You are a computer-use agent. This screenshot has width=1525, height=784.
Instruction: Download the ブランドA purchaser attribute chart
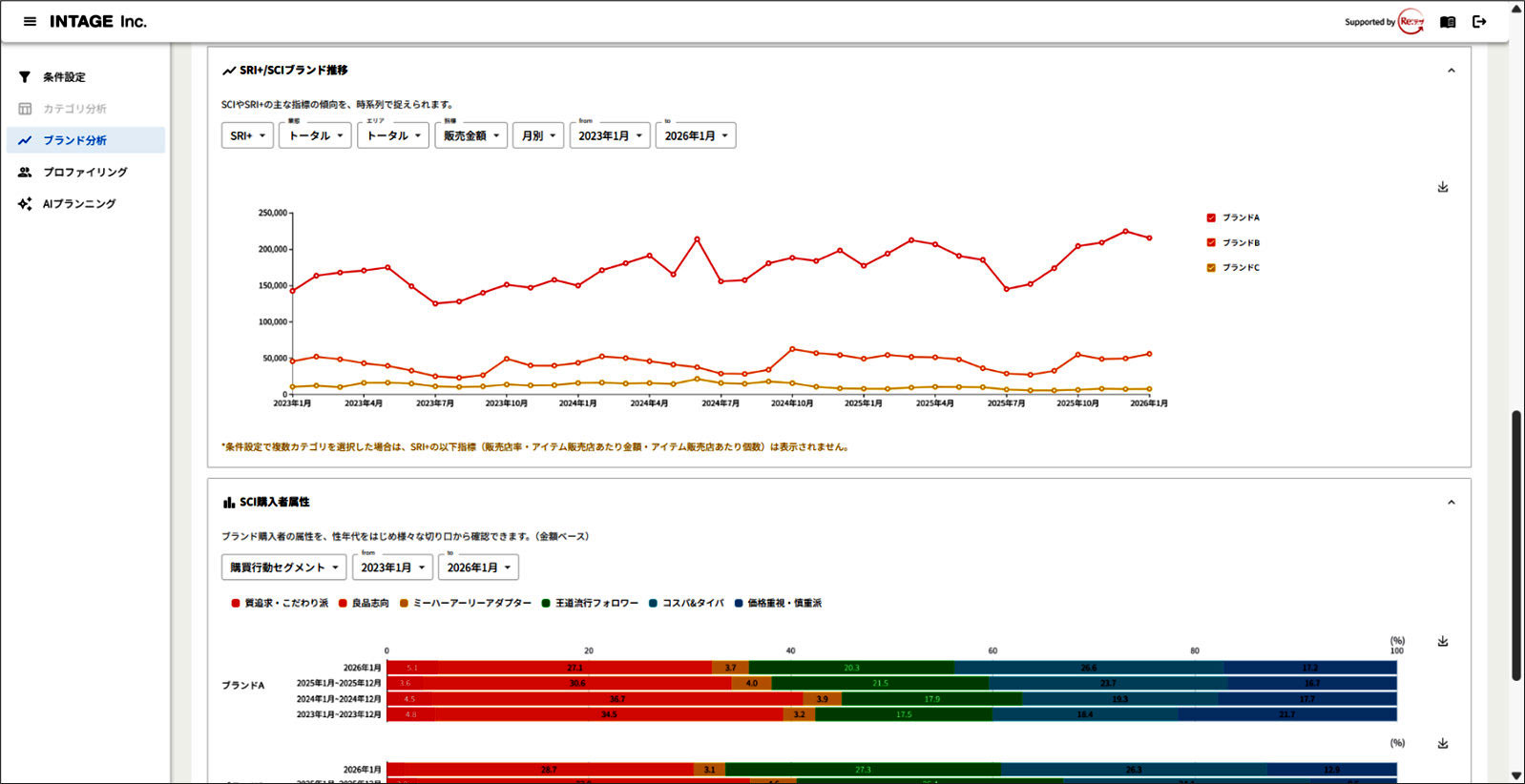coord(1442,641)
